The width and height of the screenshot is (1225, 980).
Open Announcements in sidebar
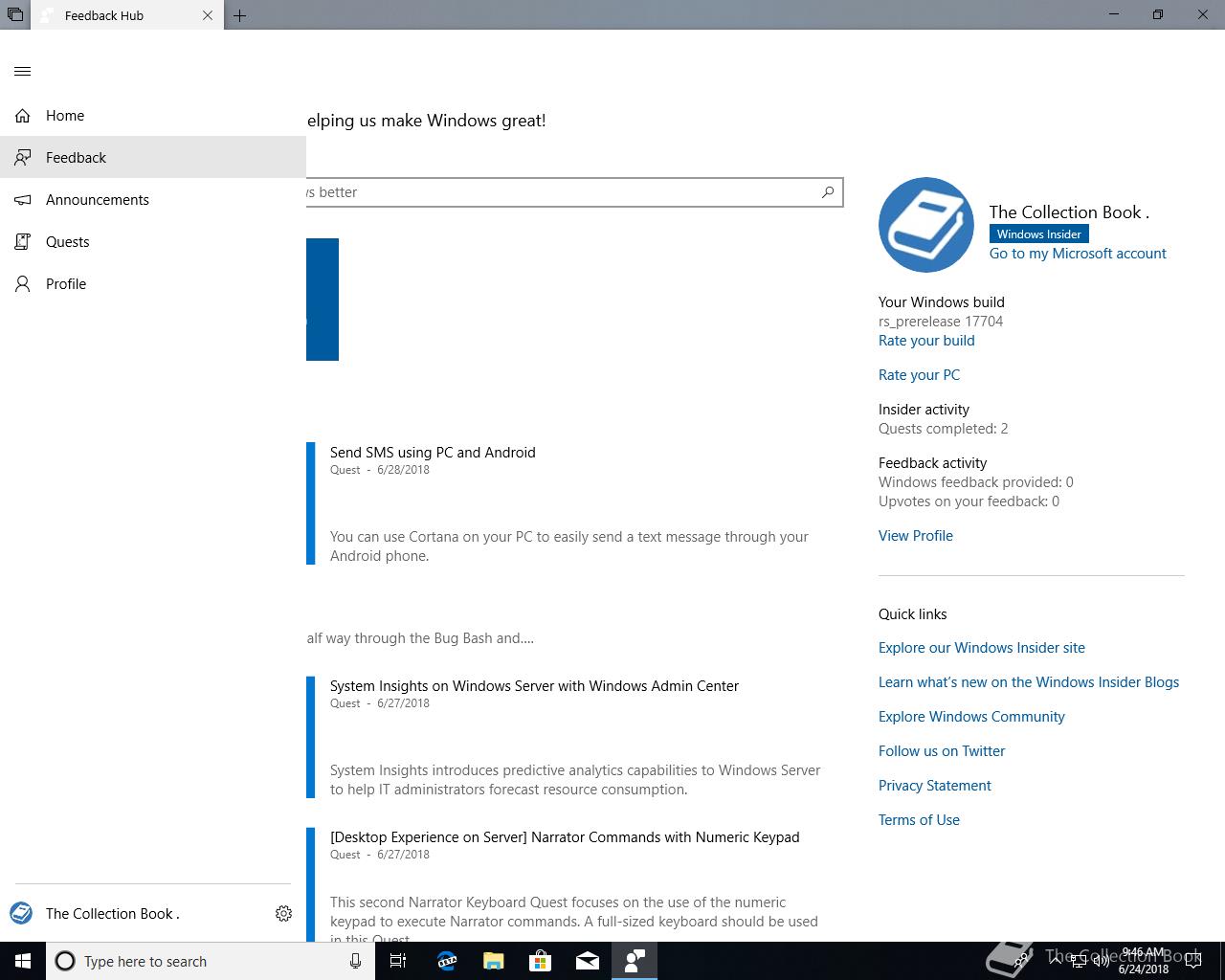pyautogui.click(x=153, y=200)
